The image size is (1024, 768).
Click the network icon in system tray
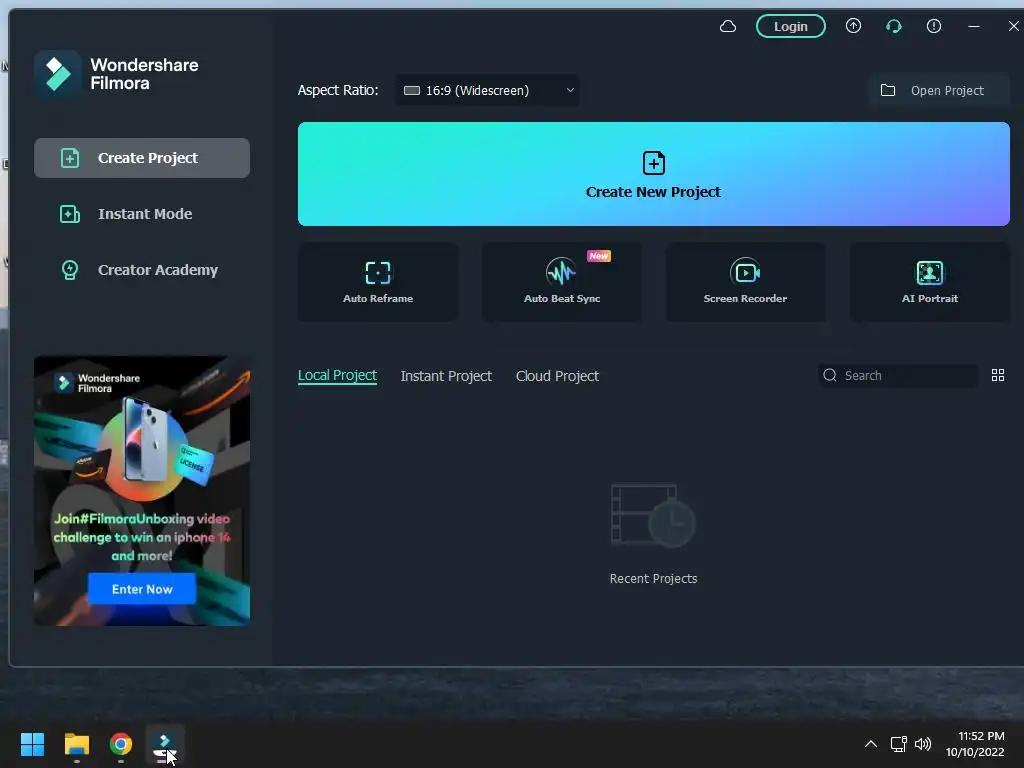click(x=899, y=744)
